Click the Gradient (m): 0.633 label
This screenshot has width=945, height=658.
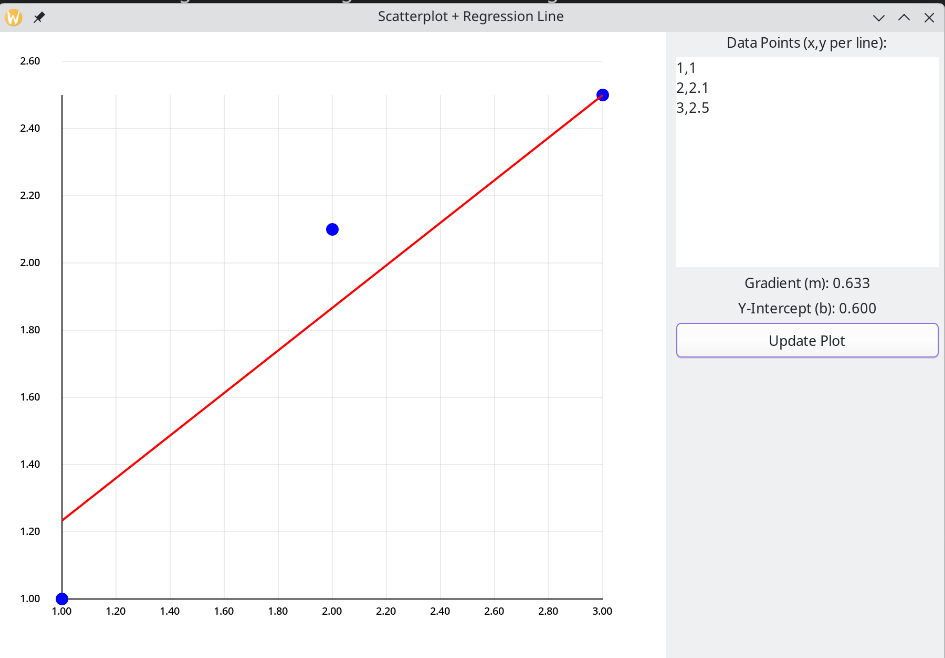coord(807,283)
